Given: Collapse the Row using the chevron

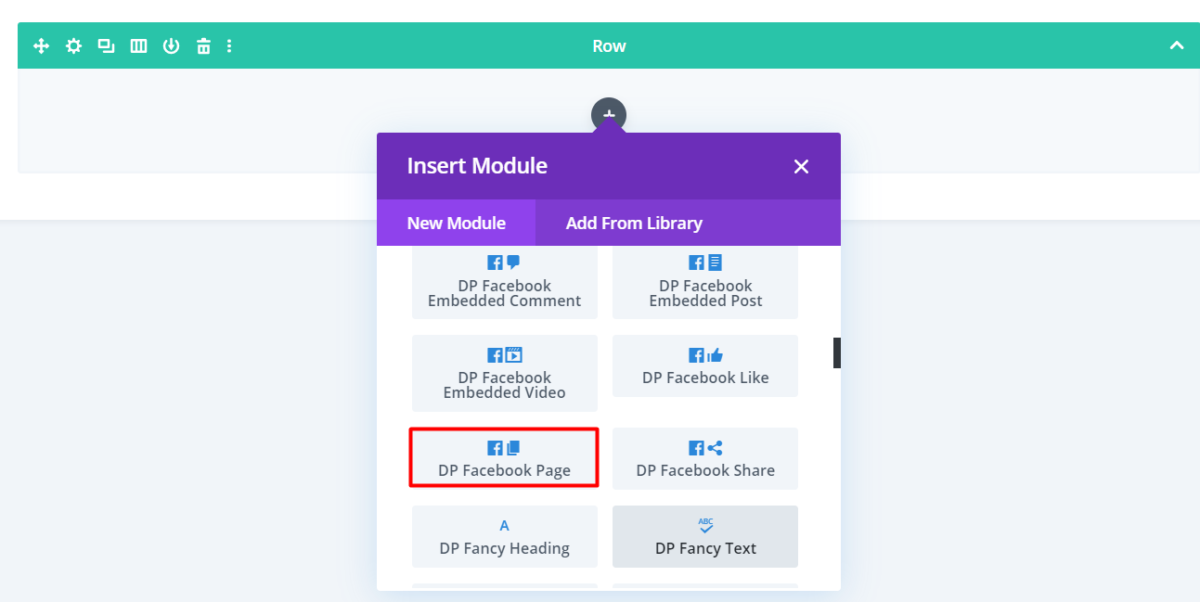Looking at the screenshot, I should tap(1176, 45).
